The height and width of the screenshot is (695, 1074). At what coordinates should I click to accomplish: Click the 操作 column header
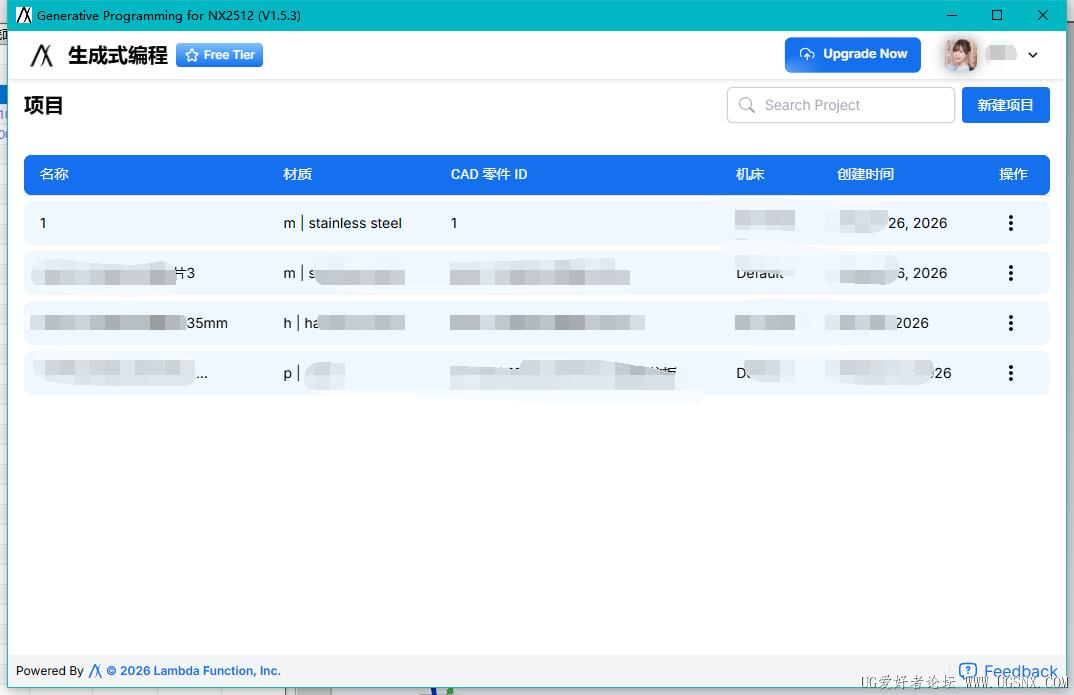(x=1013, y=174)
